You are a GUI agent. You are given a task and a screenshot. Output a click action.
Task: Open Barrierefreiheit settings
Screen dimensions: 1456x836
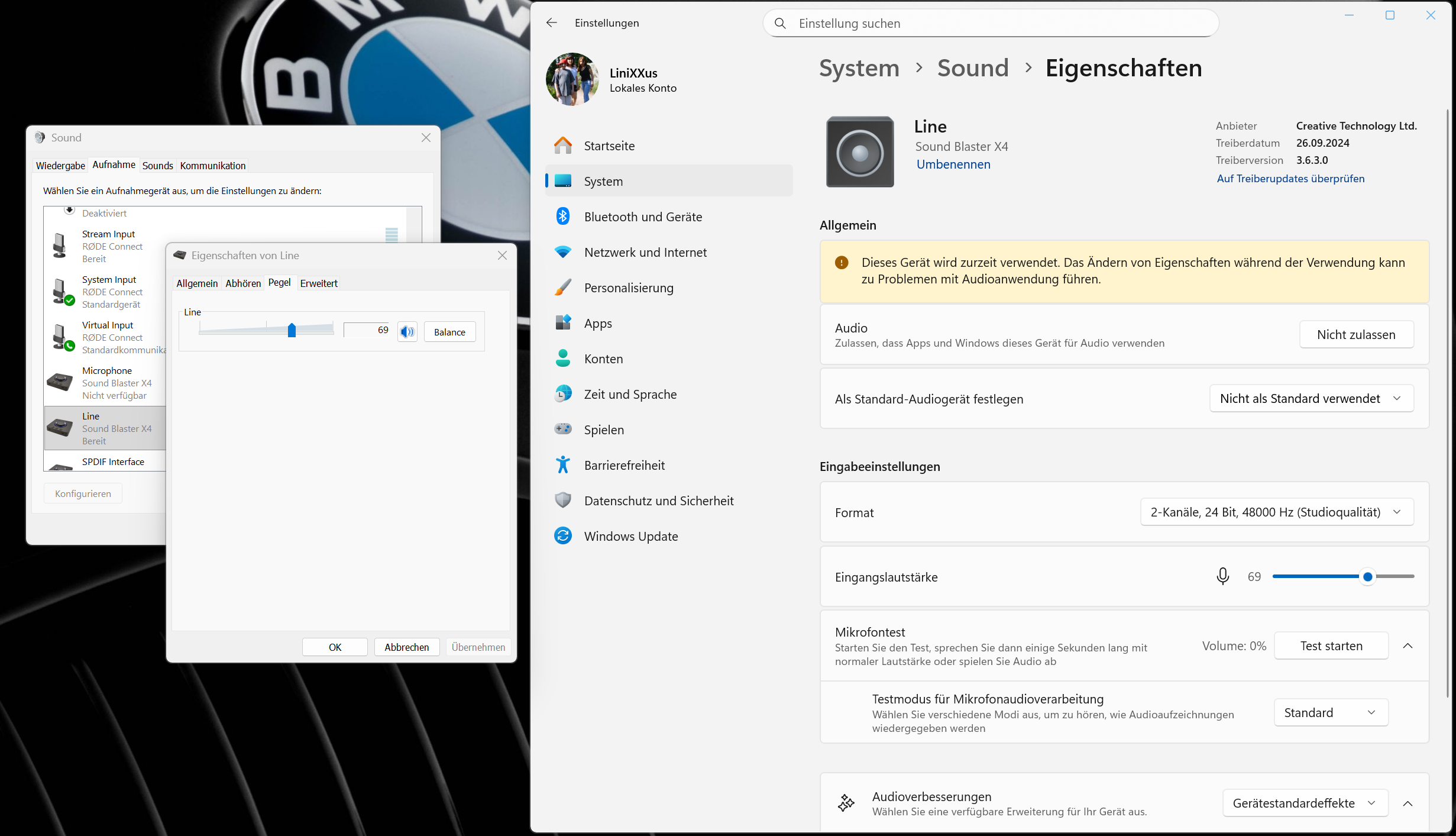click(x=624, y=465)
